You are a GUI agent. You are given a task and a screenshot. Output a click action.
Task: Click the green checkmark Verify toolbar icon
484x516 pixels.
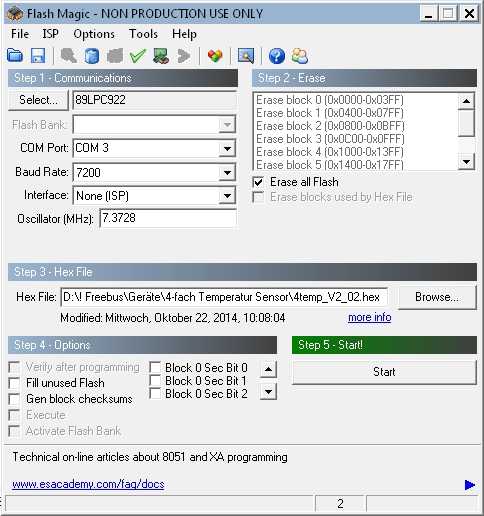[138, 55]
